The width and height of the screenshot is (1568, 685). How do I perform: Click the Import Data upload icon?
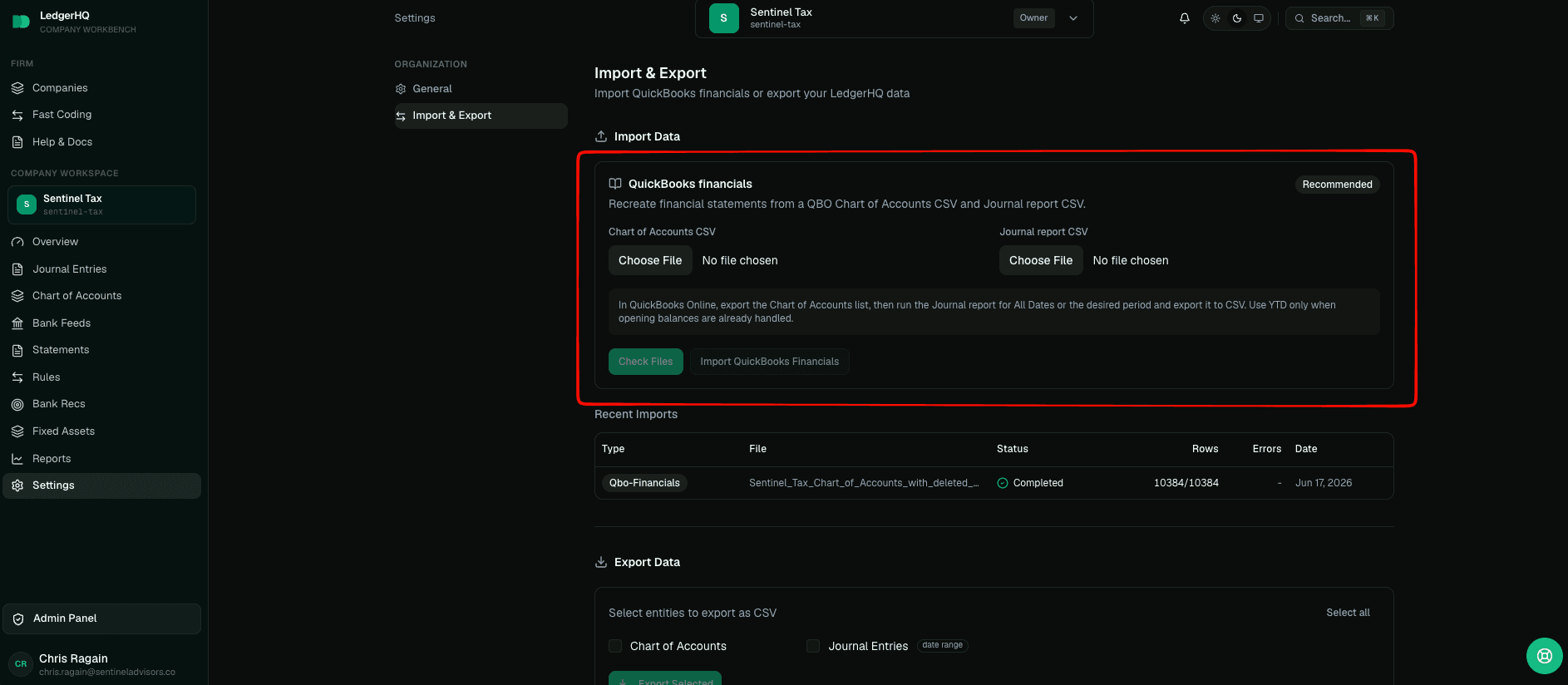601,136
